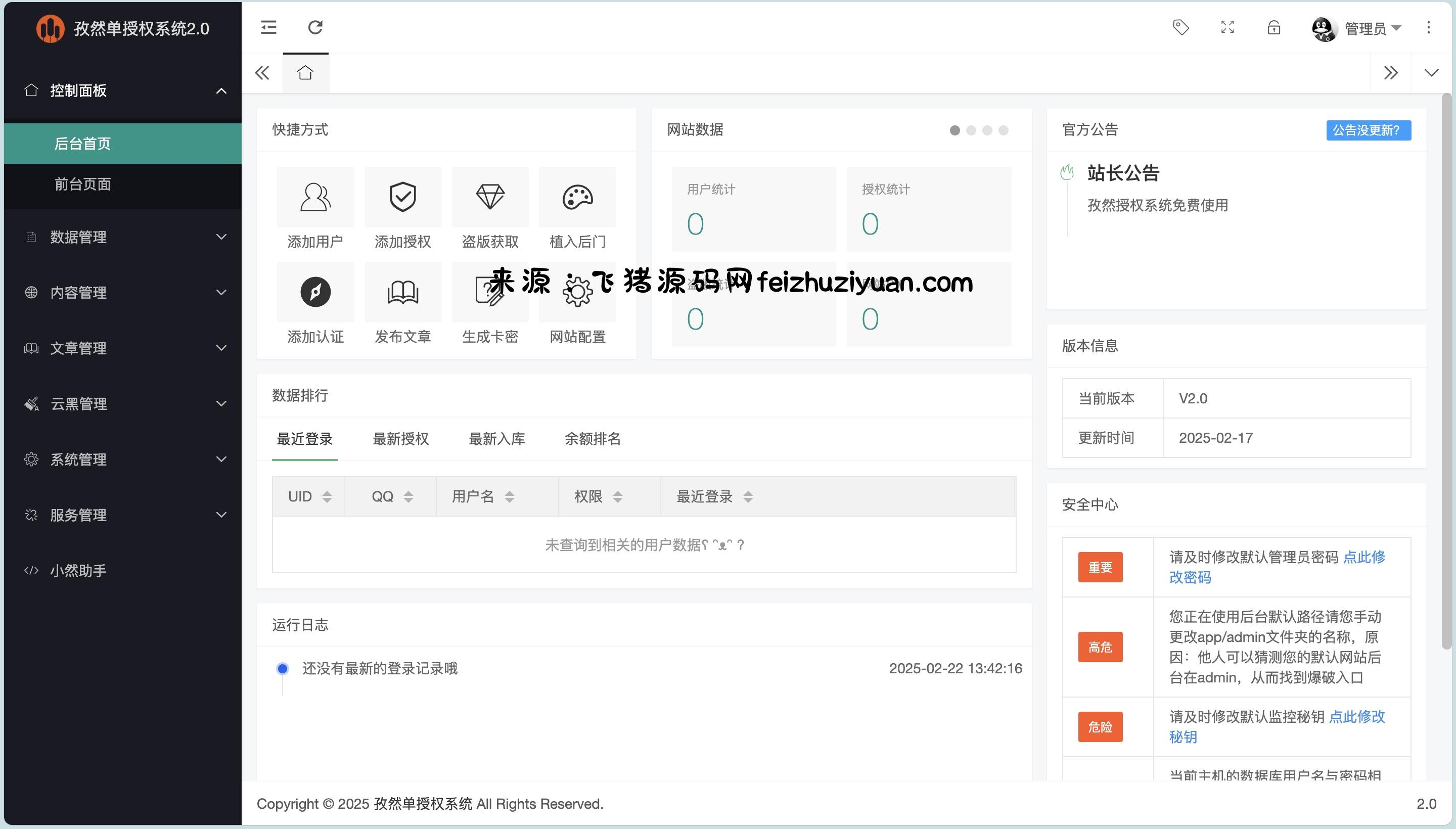Switch to the 最新授权 tab
This screenshot has height=829, width=1456.
(x=400, y=439)
